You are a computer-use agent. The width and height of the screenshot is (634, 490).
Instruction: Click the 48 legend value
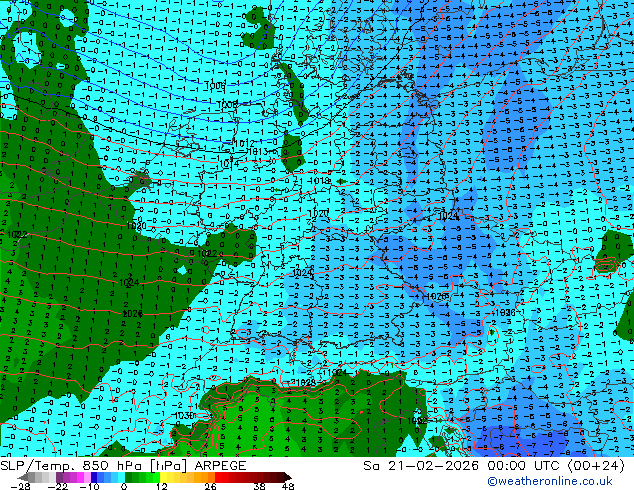288,486
